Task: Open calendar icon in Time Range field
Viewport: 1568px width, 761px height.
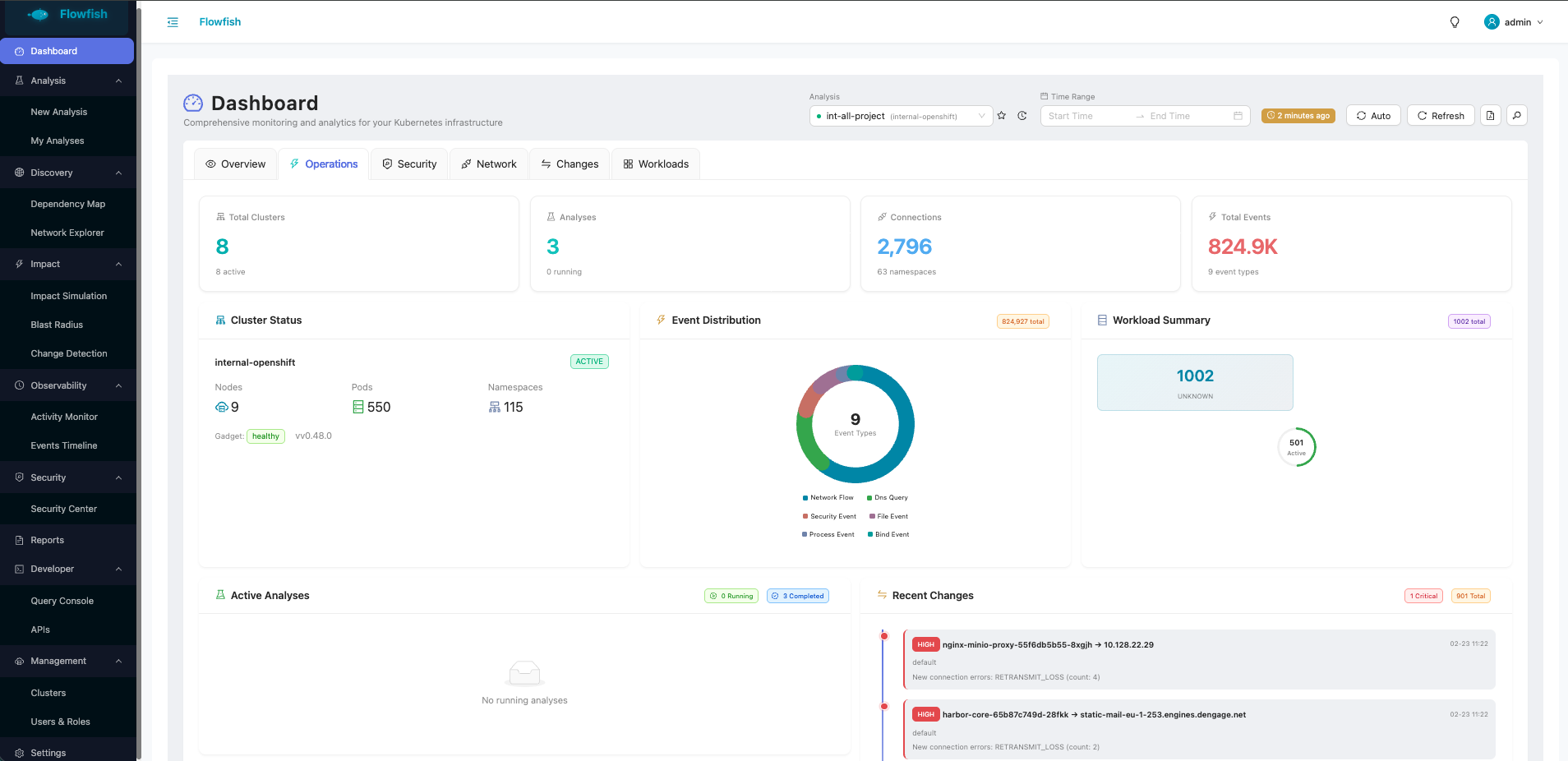Action: point(1238,116)
